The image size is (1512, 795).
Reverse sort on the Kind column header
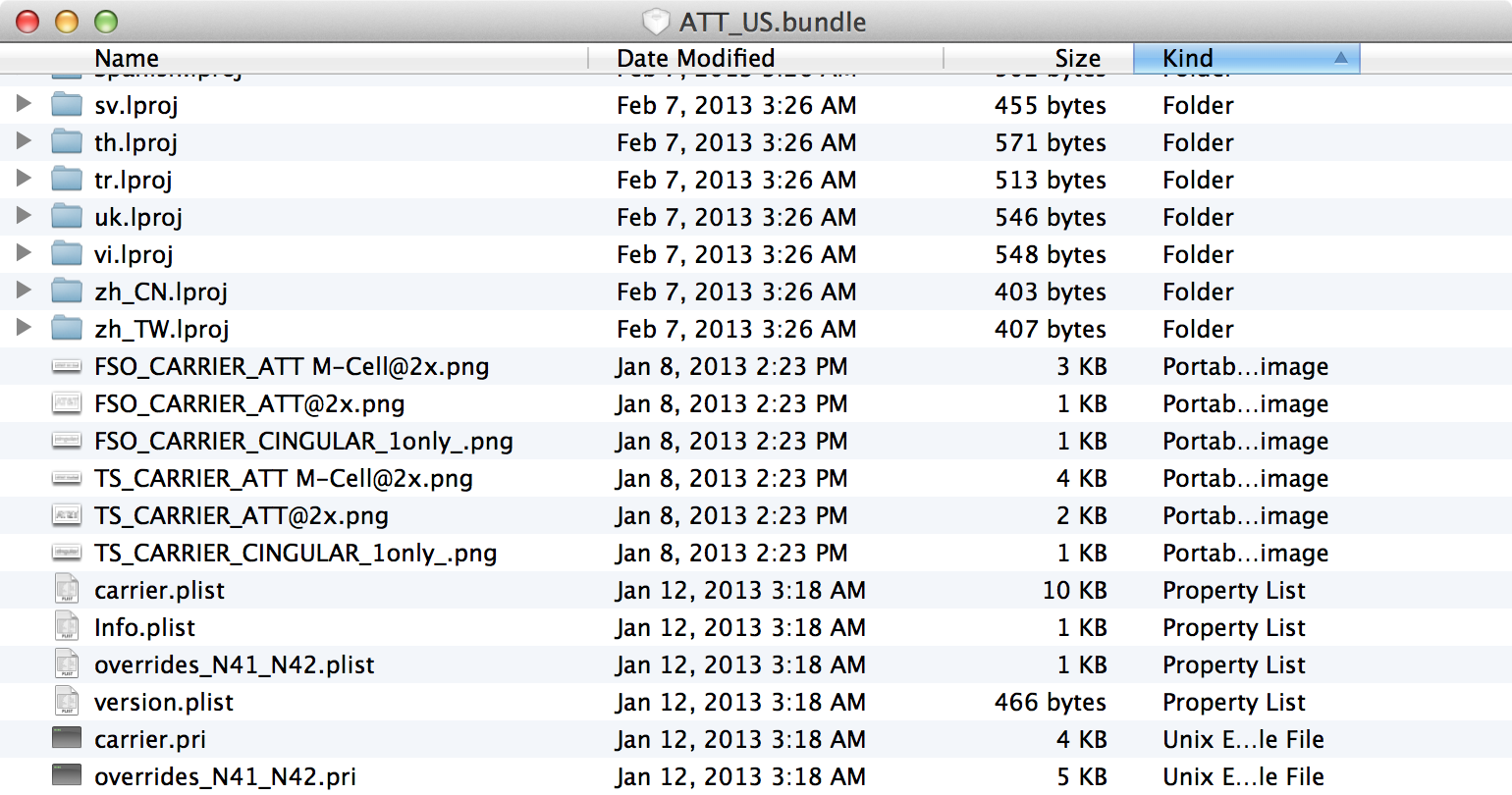point(1246,59)
